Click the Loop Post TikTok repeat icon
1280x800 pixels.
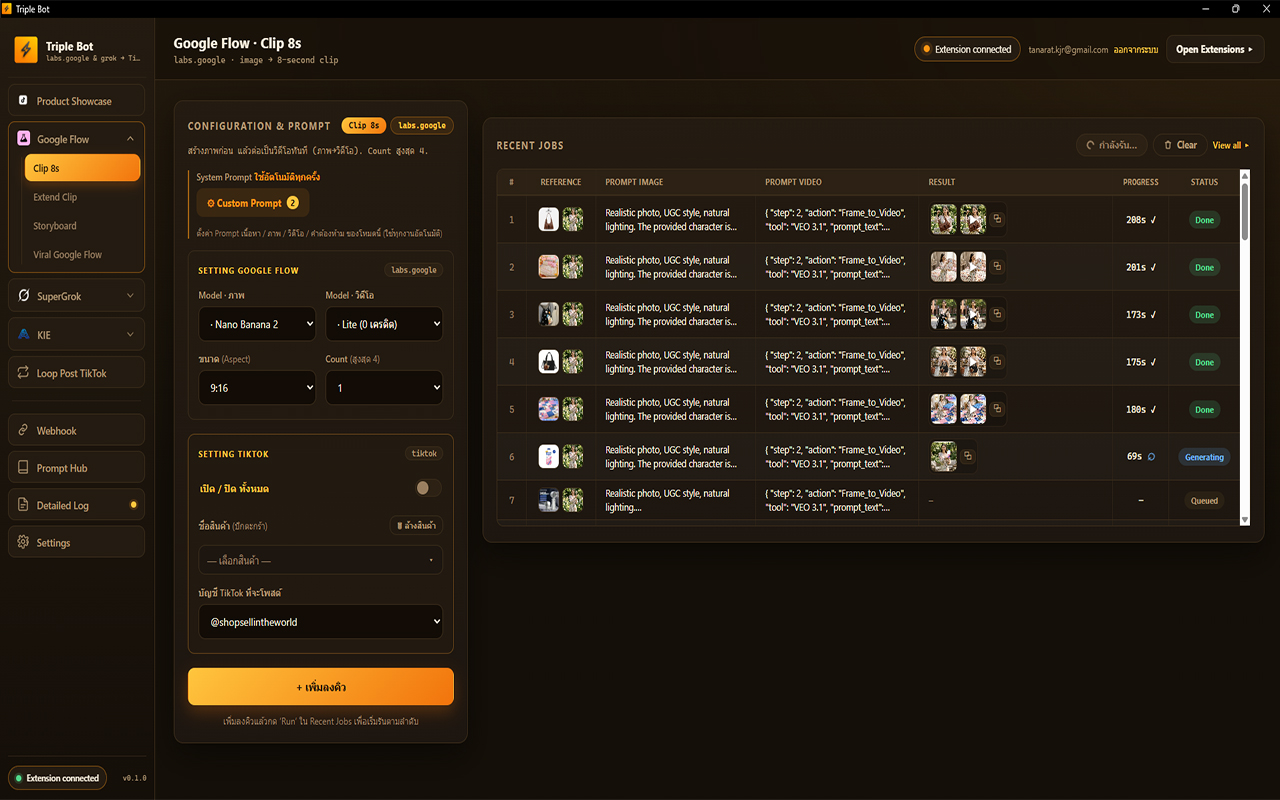click(x=24, y=373)
